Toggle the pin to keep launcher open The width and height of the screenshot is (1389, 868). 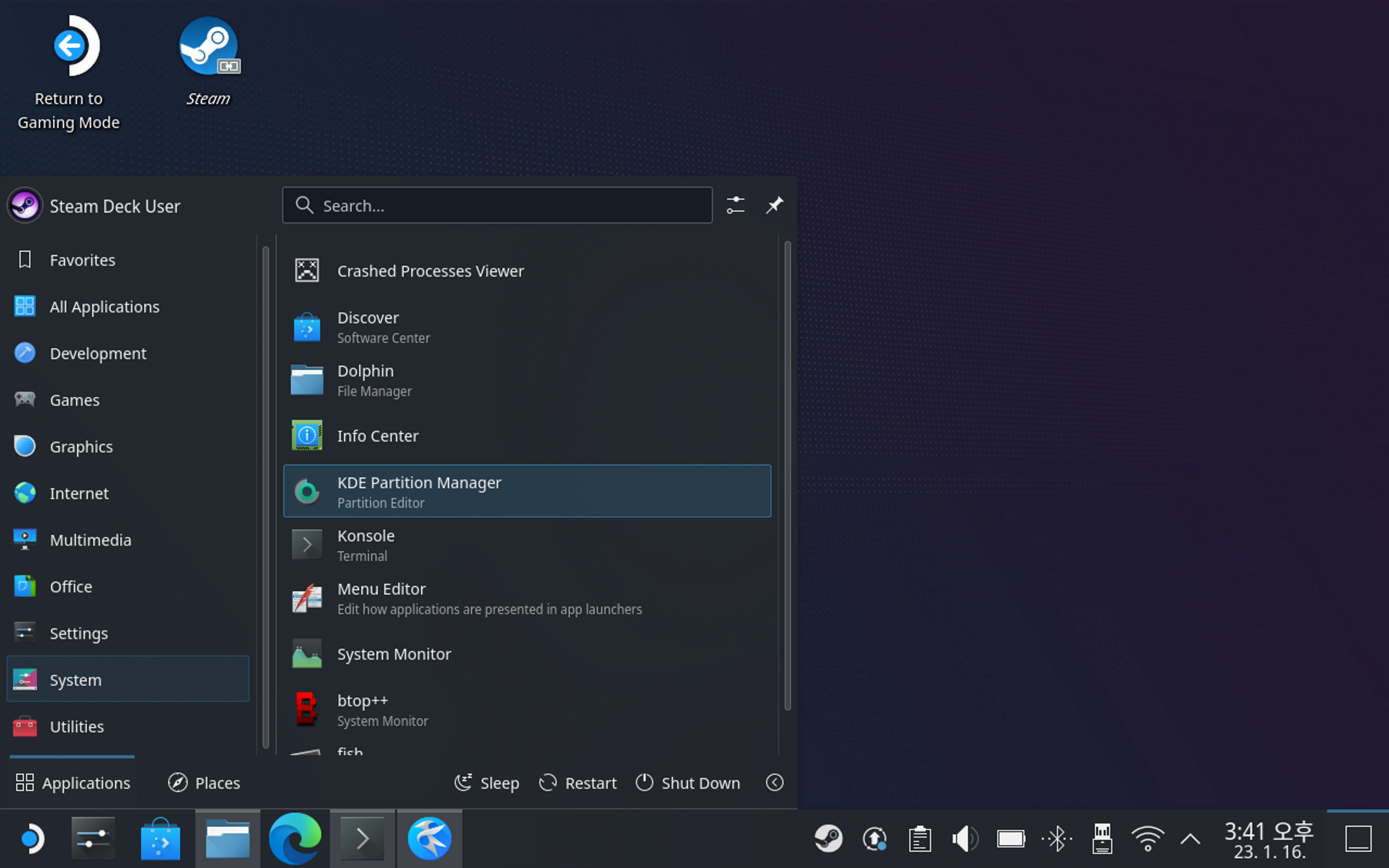coord(774,205)
